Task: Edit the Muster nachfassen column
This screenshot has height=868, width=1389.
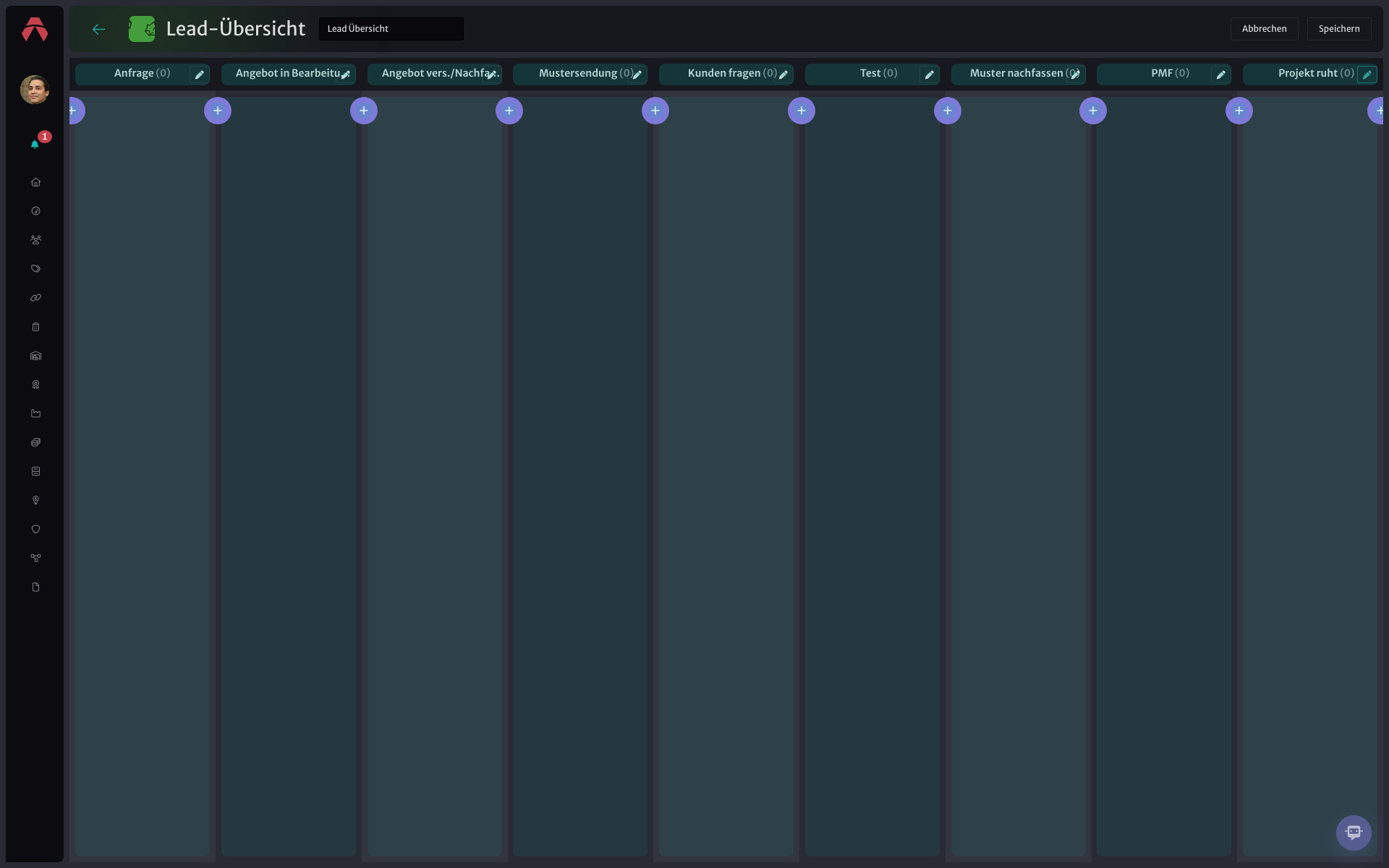Action: coord(1076,75)
